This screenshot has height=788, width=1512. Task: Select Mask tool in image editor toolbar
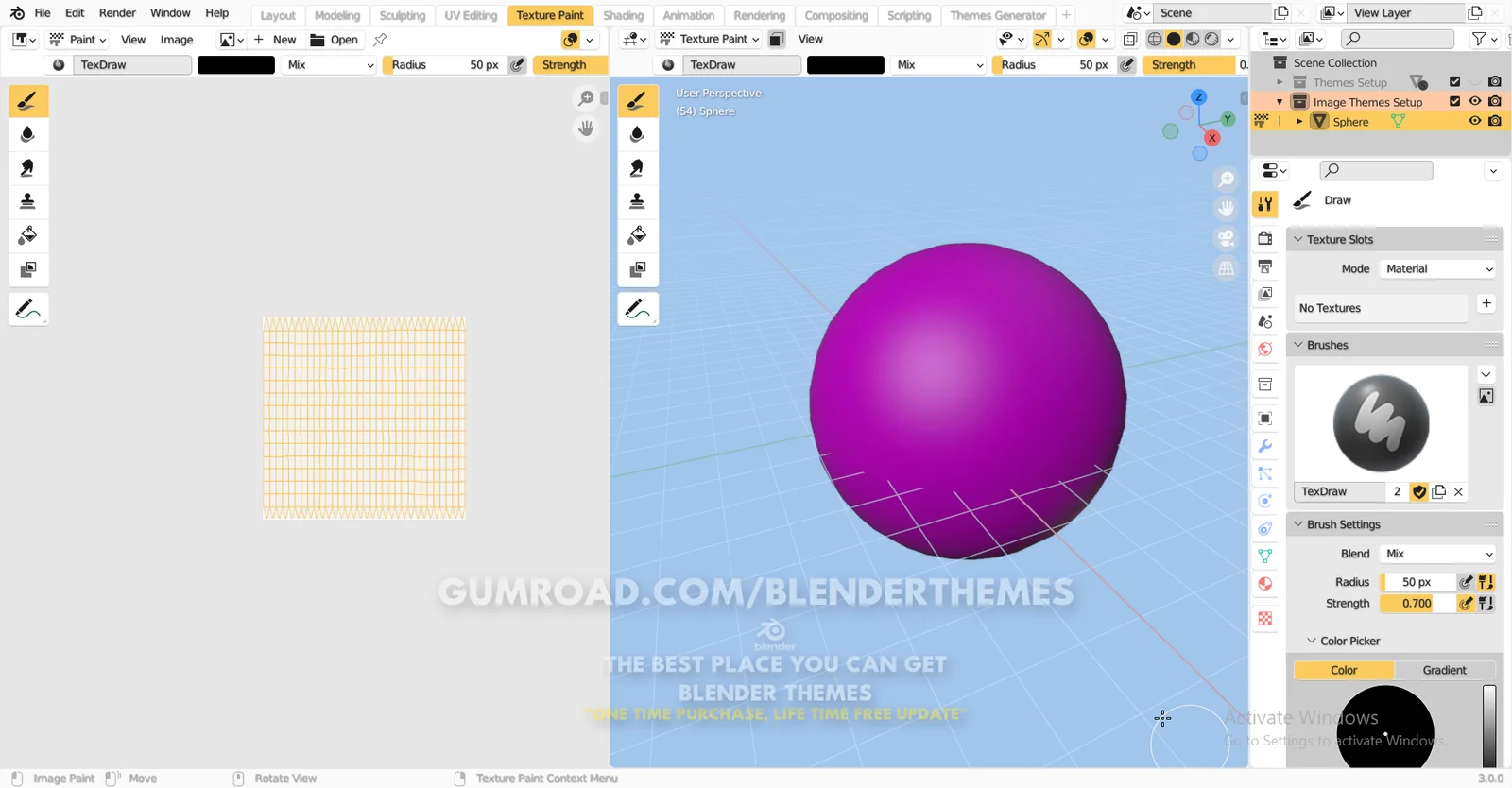(28, 269)
